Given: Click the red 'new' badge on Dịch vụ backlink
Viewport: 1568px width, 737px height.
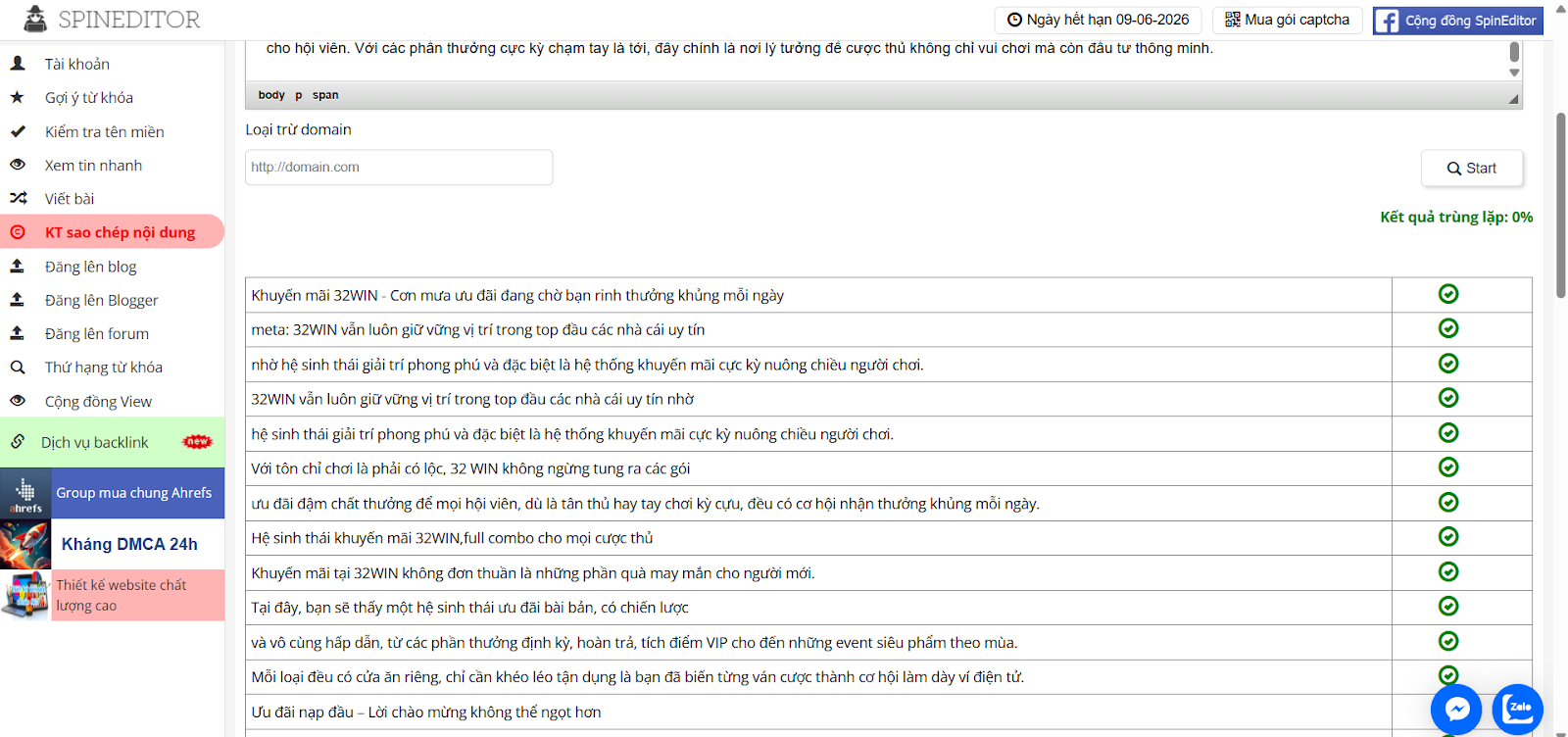Looking at the screenshot, I should point(198,442).
